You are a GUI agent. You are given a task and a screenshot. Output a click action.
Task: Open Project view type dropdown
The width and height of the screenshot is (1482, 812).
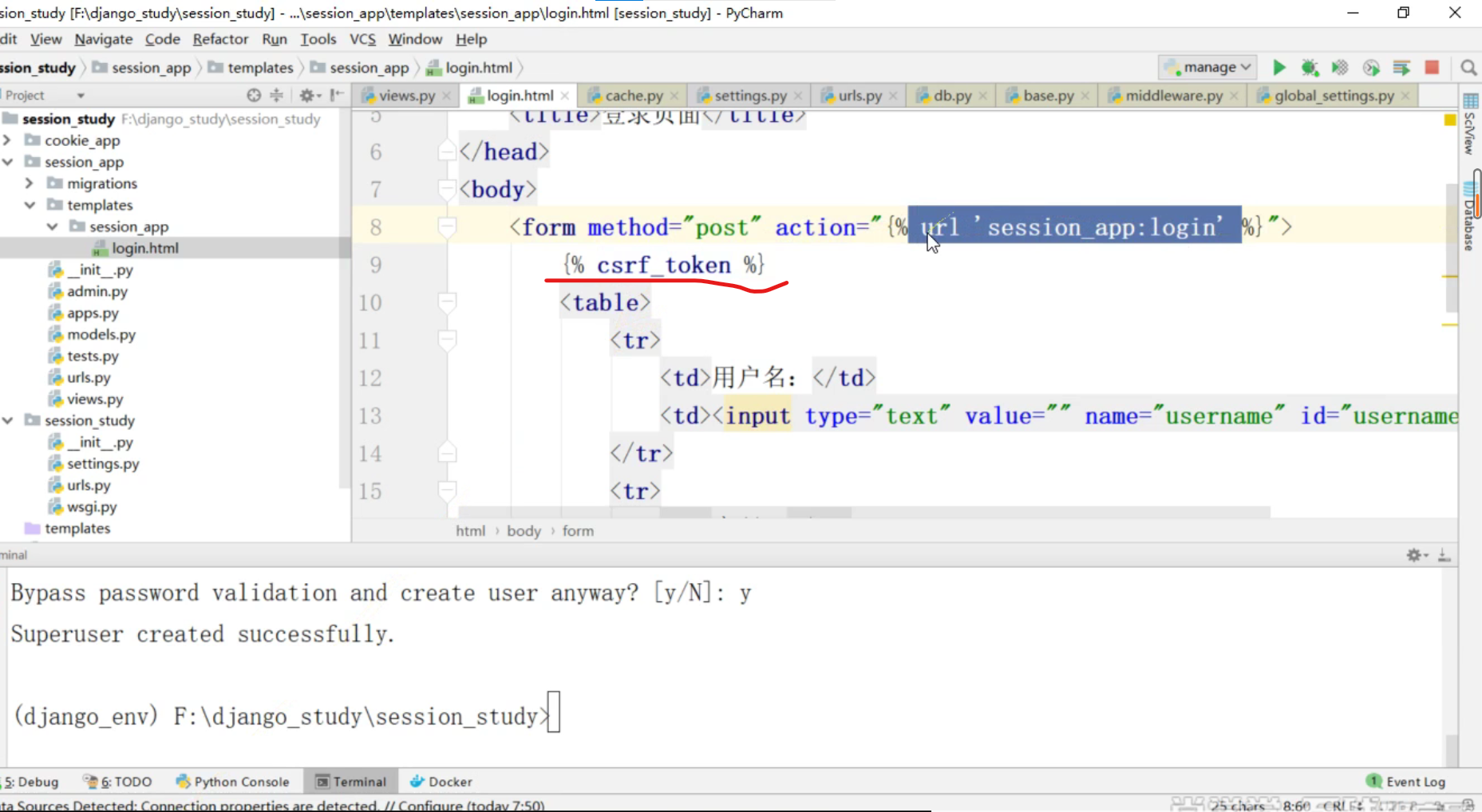pos(80,96)
